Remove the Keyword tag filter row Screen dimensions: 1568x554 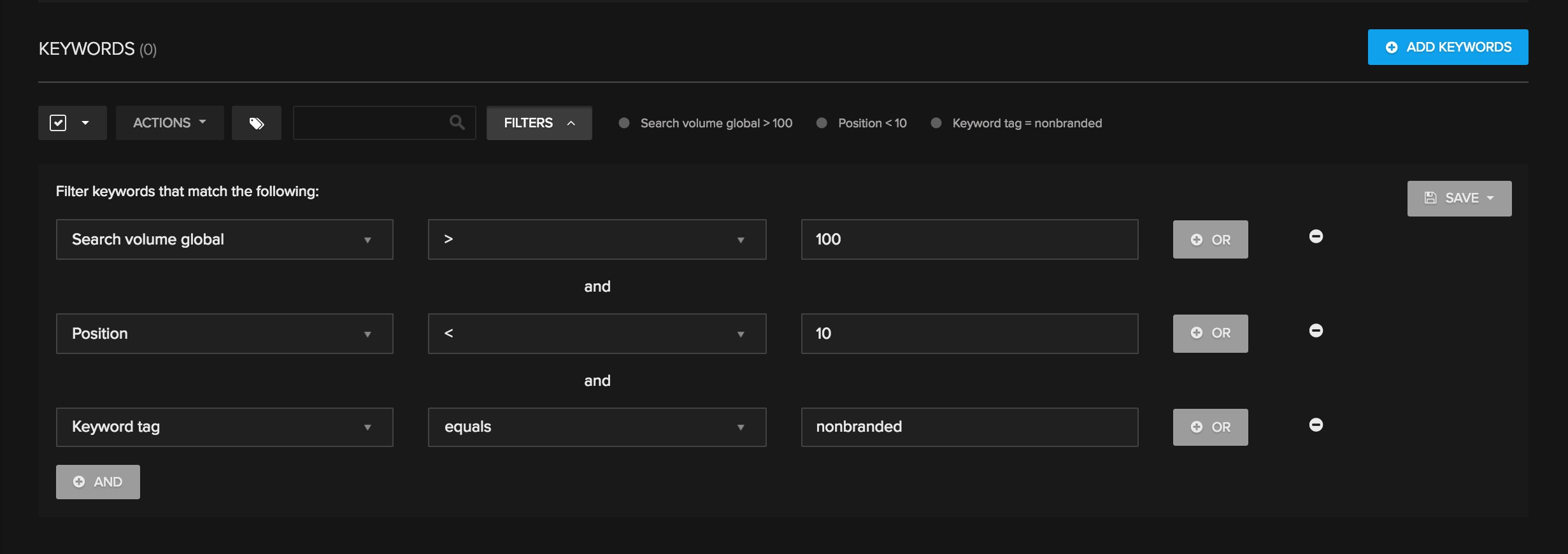(x=1316, y=425)
